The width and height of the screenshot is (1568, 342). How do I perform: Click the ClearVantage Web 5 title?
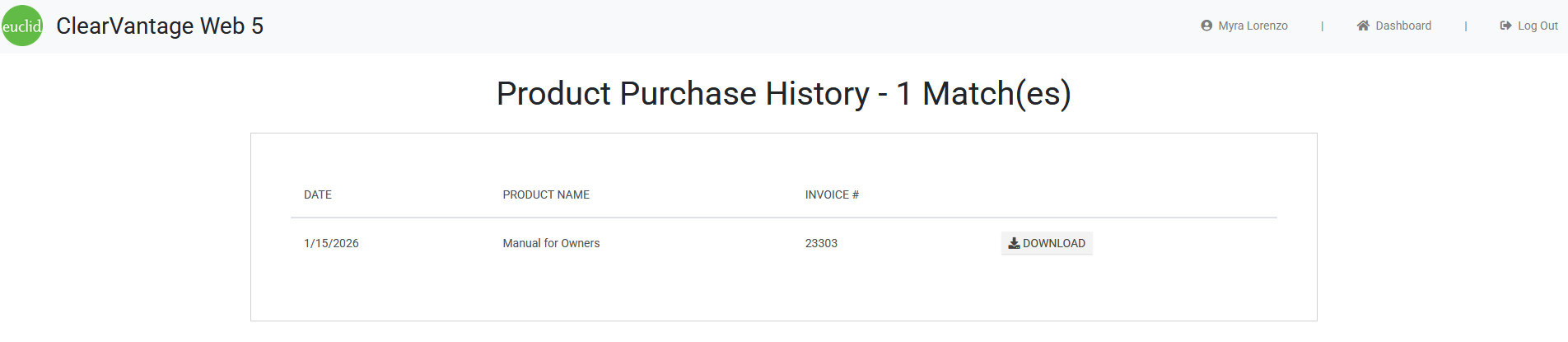[x=160, y=26]
